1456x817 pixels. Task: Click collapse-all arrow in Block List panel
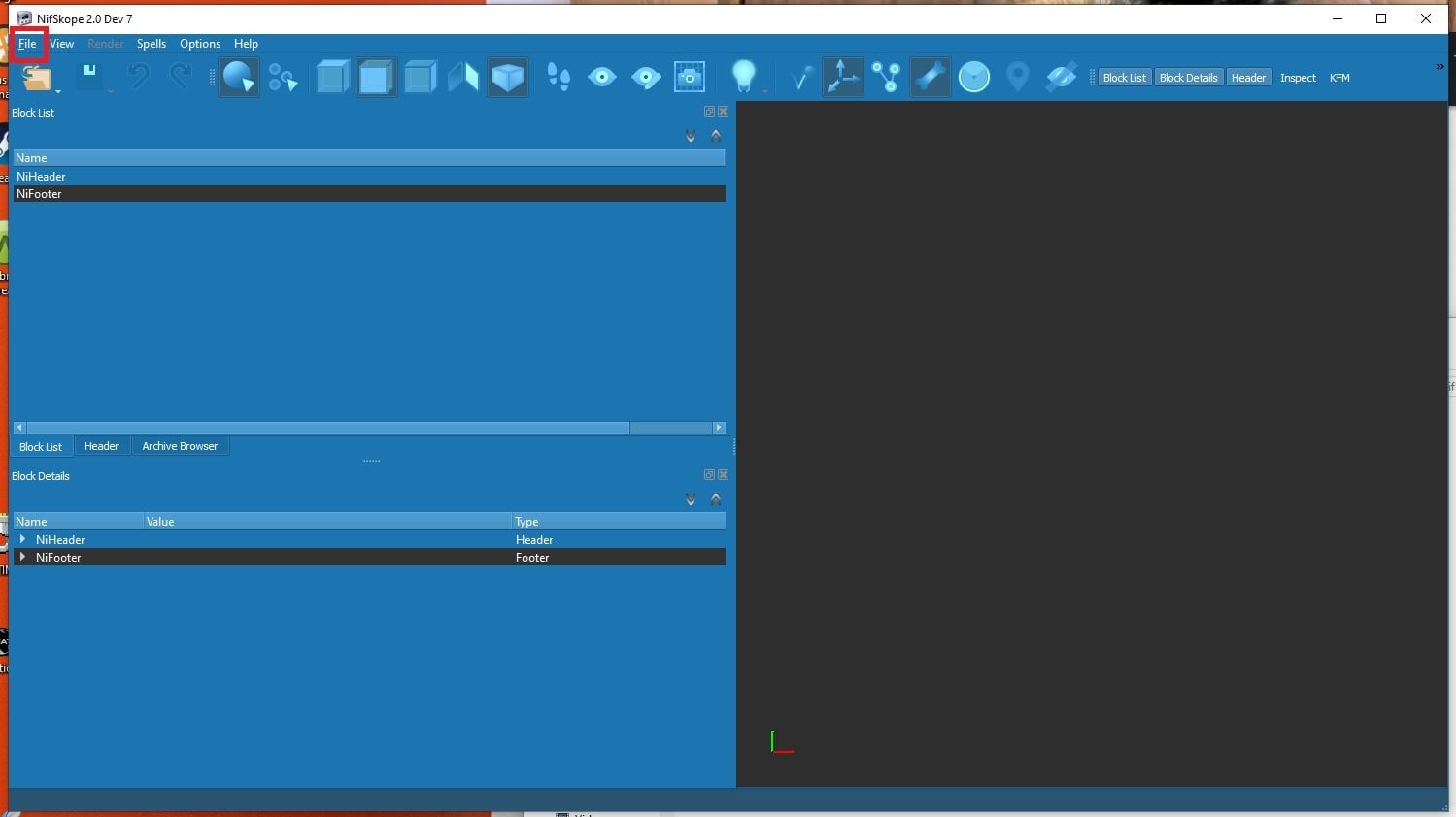click(716, 136)
